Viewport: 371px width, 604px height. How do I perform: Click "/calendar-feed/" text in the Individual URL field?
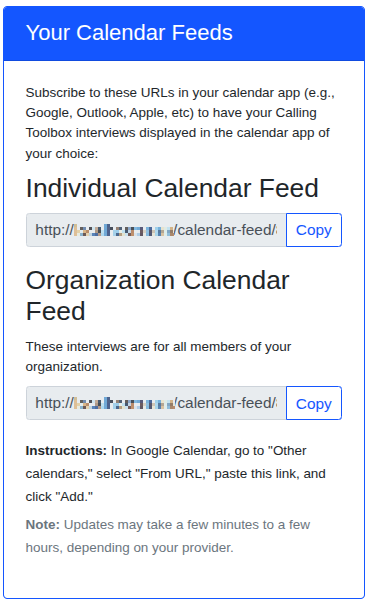tap(225, 230)
